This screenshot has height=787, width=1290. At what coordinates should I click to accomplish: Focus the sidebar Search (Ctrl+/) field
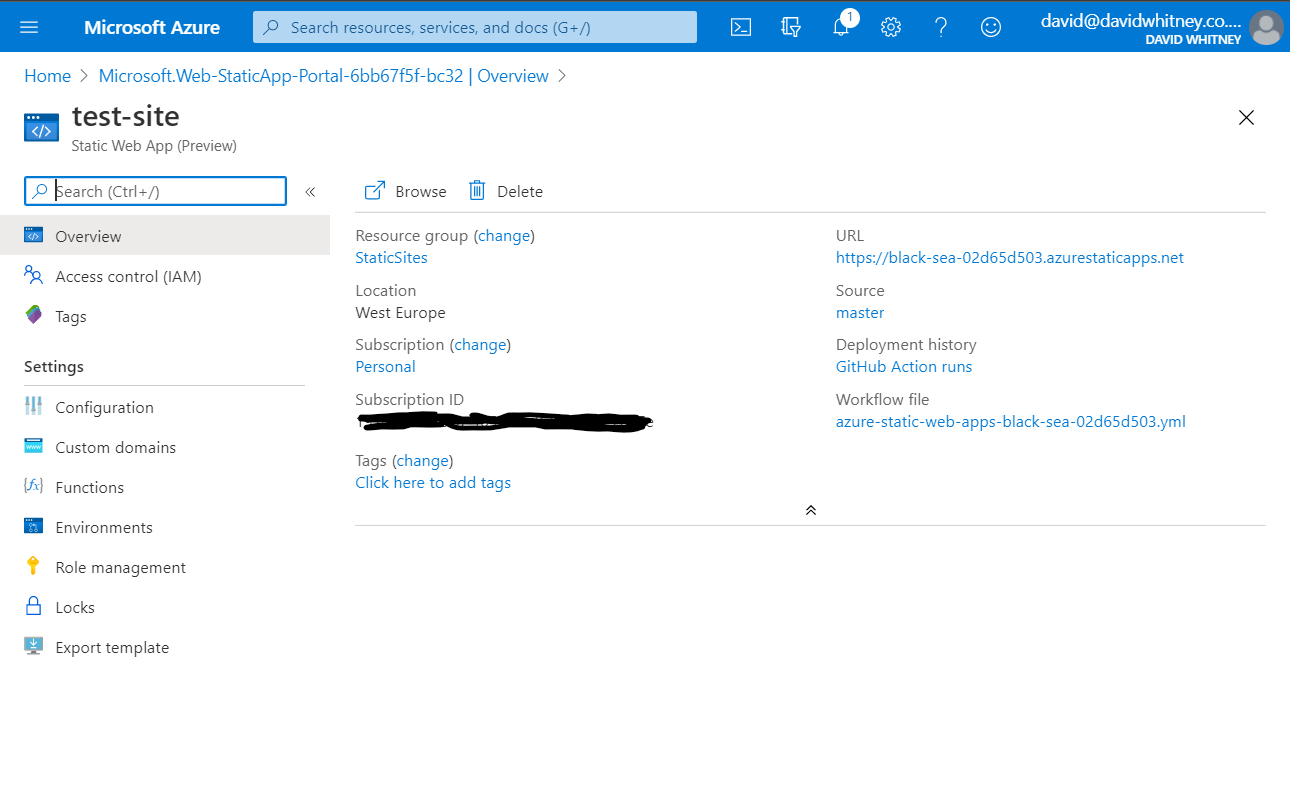pyautogui.click(x=156, y=191)
